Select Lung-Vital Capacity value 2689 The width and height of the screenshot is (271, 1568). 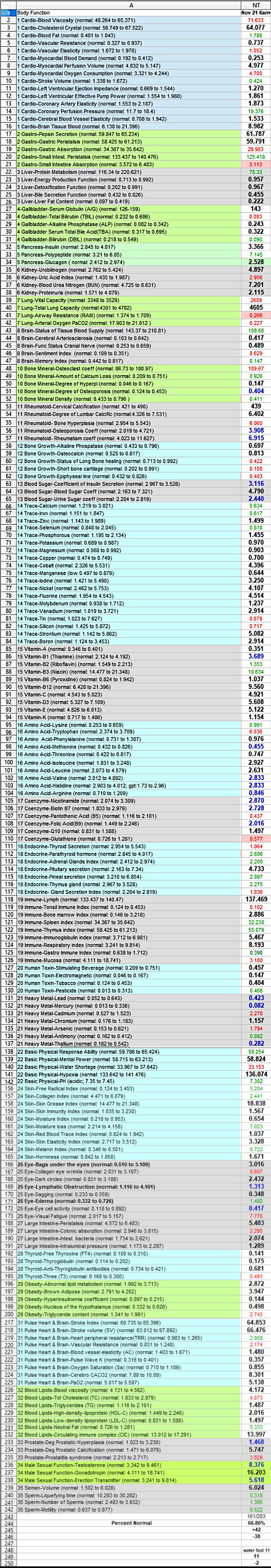tap(256, 299)
